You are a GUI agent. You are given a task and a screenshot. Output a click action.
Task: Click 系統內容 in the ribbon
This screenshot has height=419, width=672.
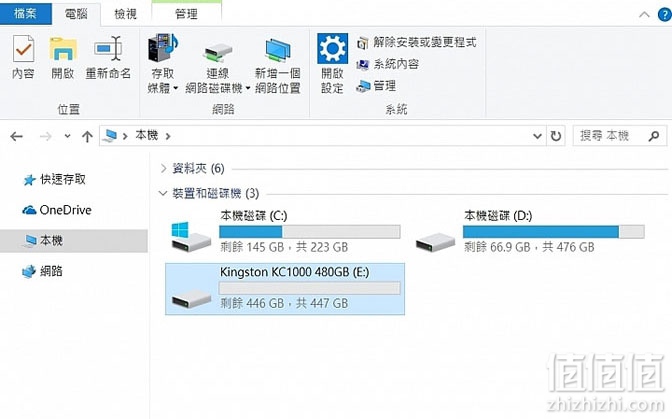click(387, 64)
